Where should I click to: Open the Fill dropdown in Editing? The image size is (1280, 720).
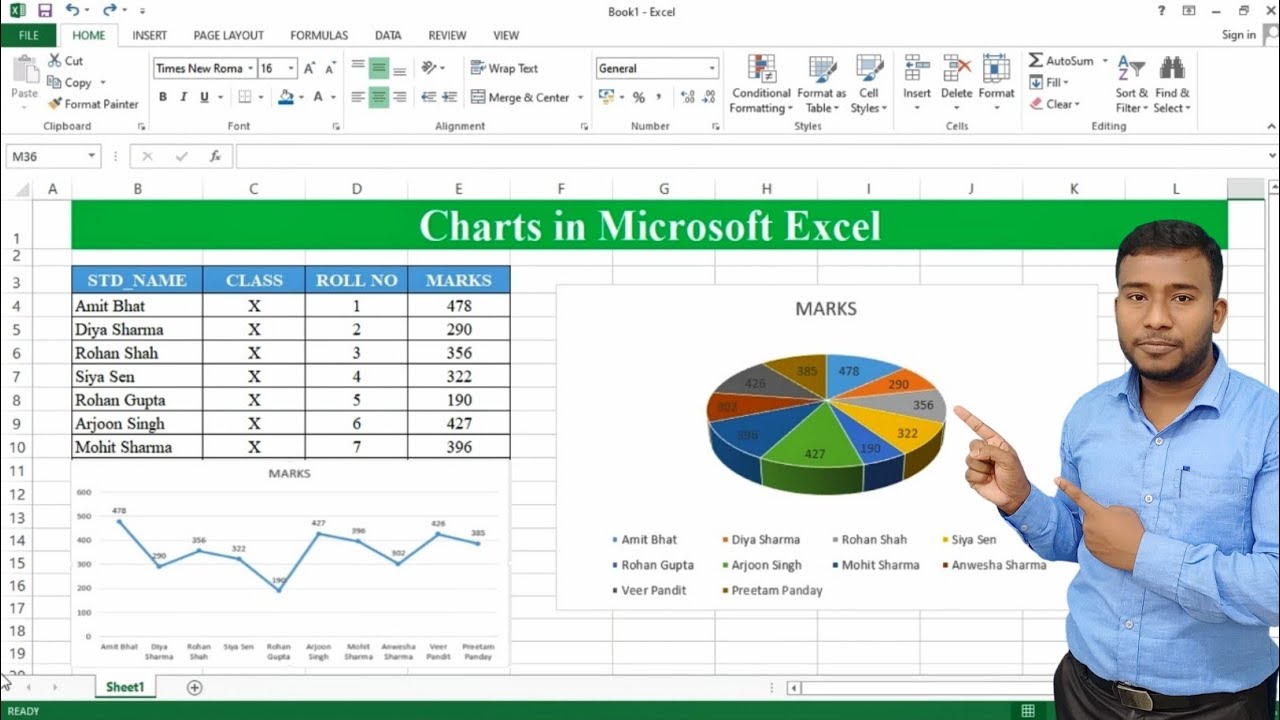point(1050,83)
